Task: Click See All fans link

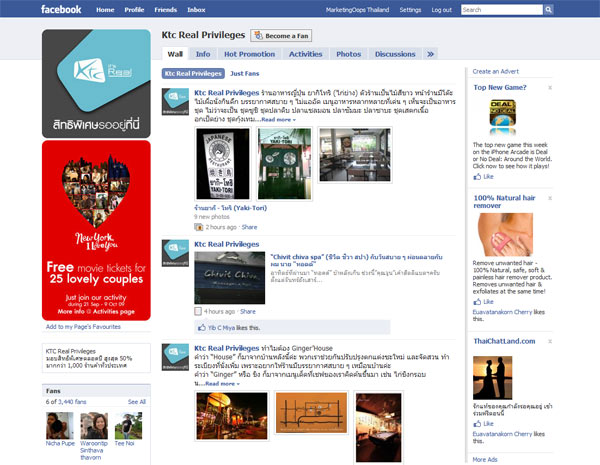Action: pos(137,401)
